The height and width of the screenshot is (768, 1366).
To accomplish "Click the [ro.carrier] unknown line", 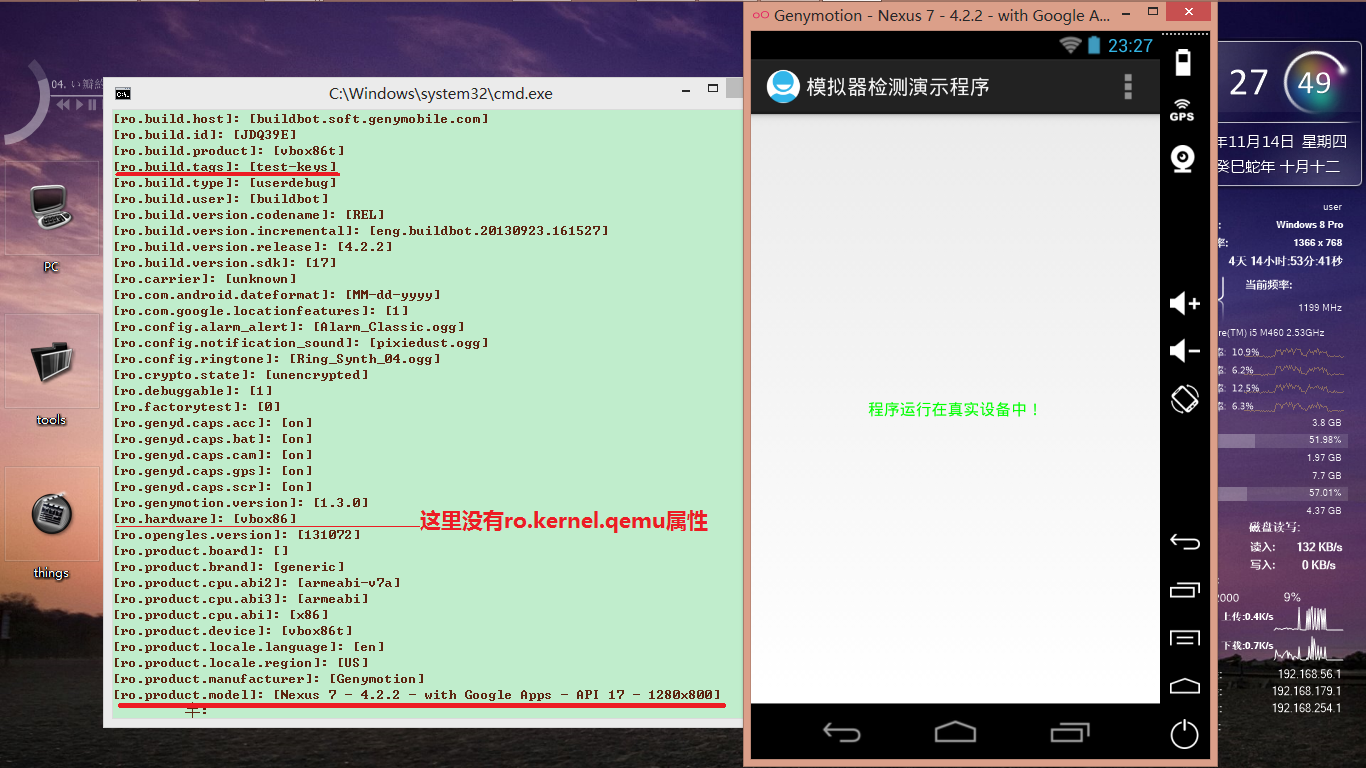I will 205,279.
